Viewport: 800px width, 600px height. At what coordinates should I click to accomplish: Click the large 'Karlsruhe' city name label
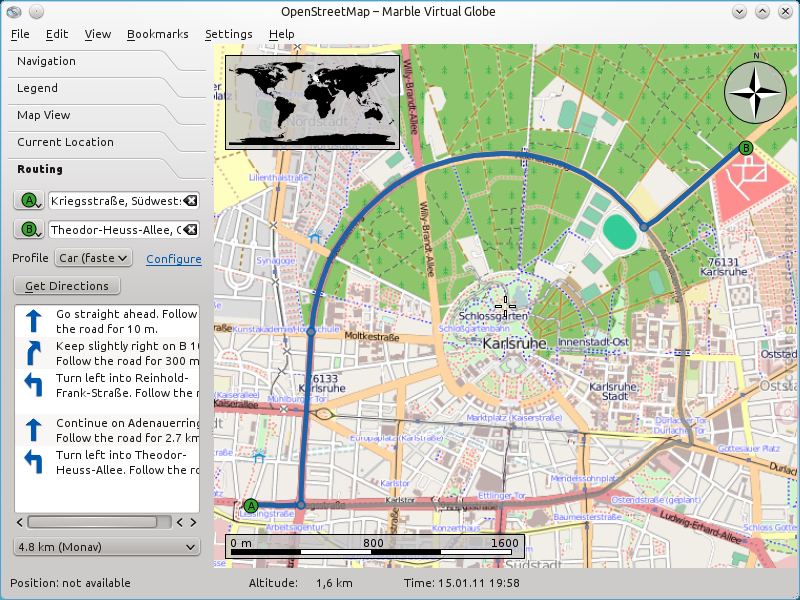click(514, 343)
